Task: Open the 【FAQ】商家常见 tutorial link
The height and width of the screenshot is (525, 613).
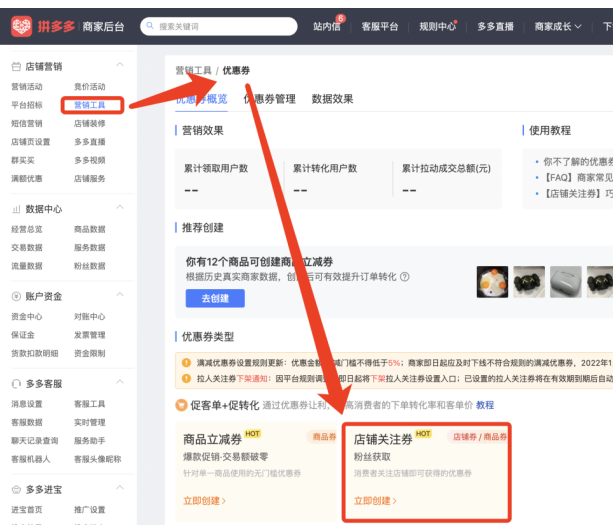Action: 578,178
